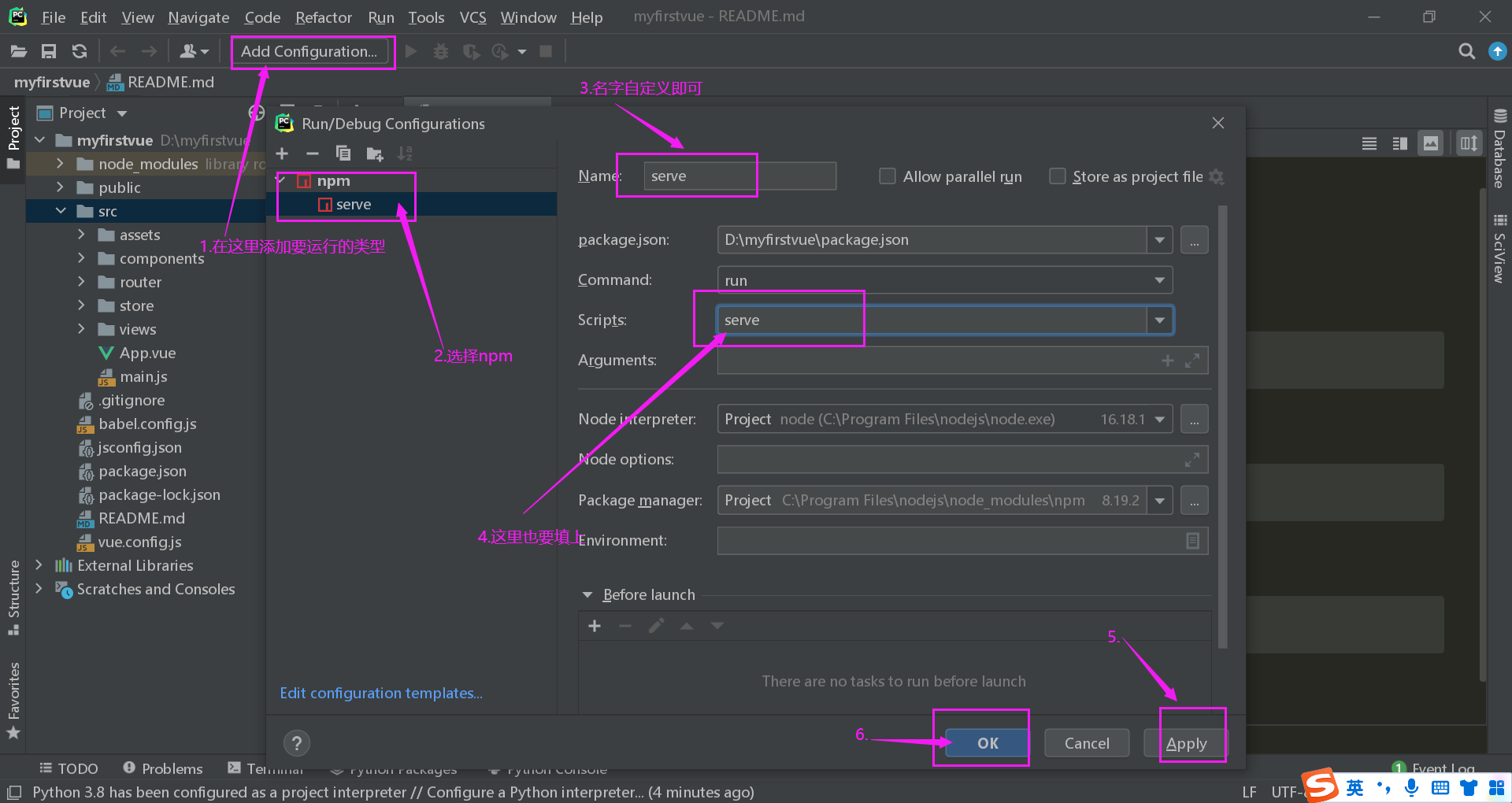Add new configuration with plus icon
The height and width of the screenshot is (803, 1512).
(282, 154)
